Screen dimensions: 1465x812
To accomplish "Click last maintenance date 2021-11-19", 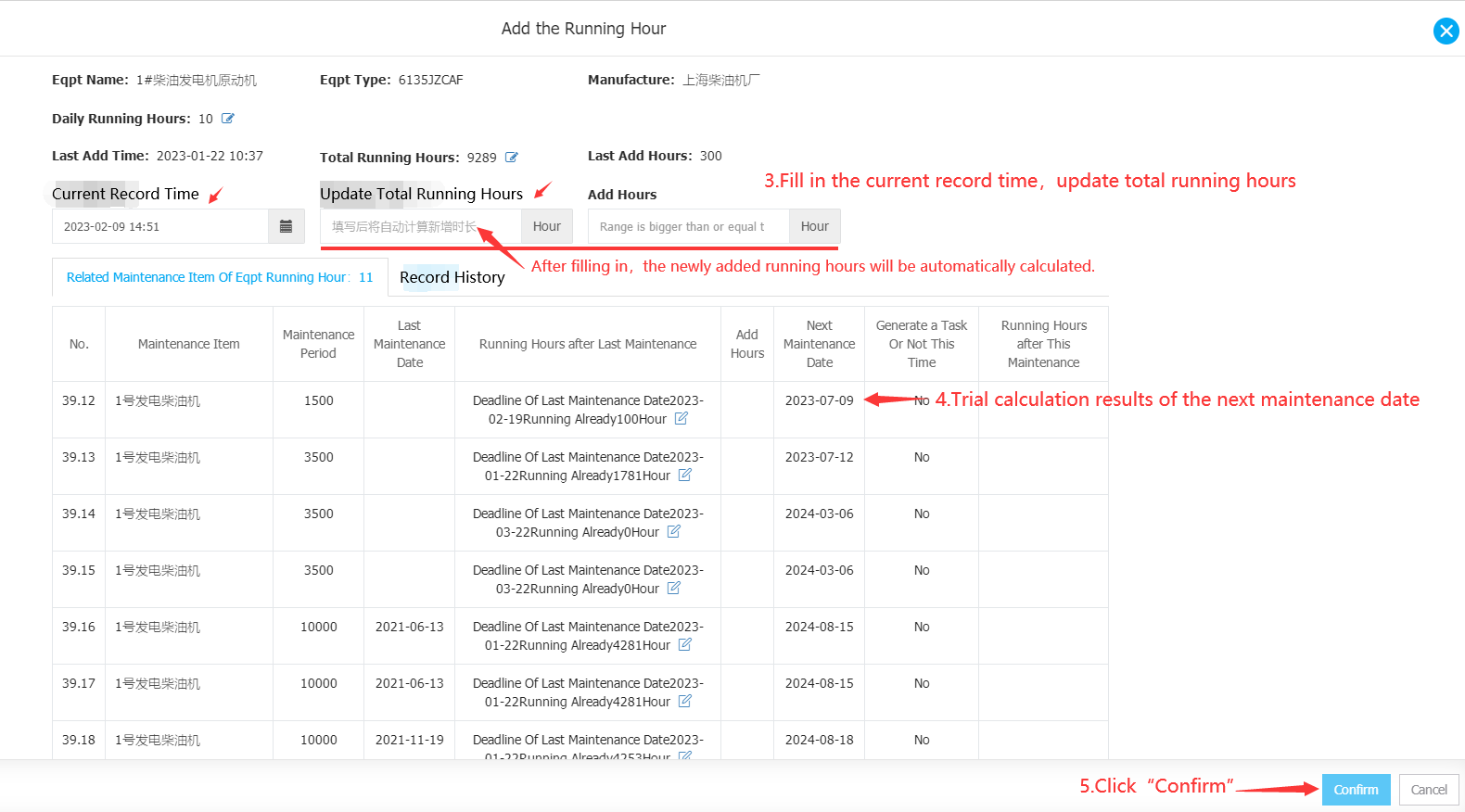I will pyautogui.click(x=410, y=740).
